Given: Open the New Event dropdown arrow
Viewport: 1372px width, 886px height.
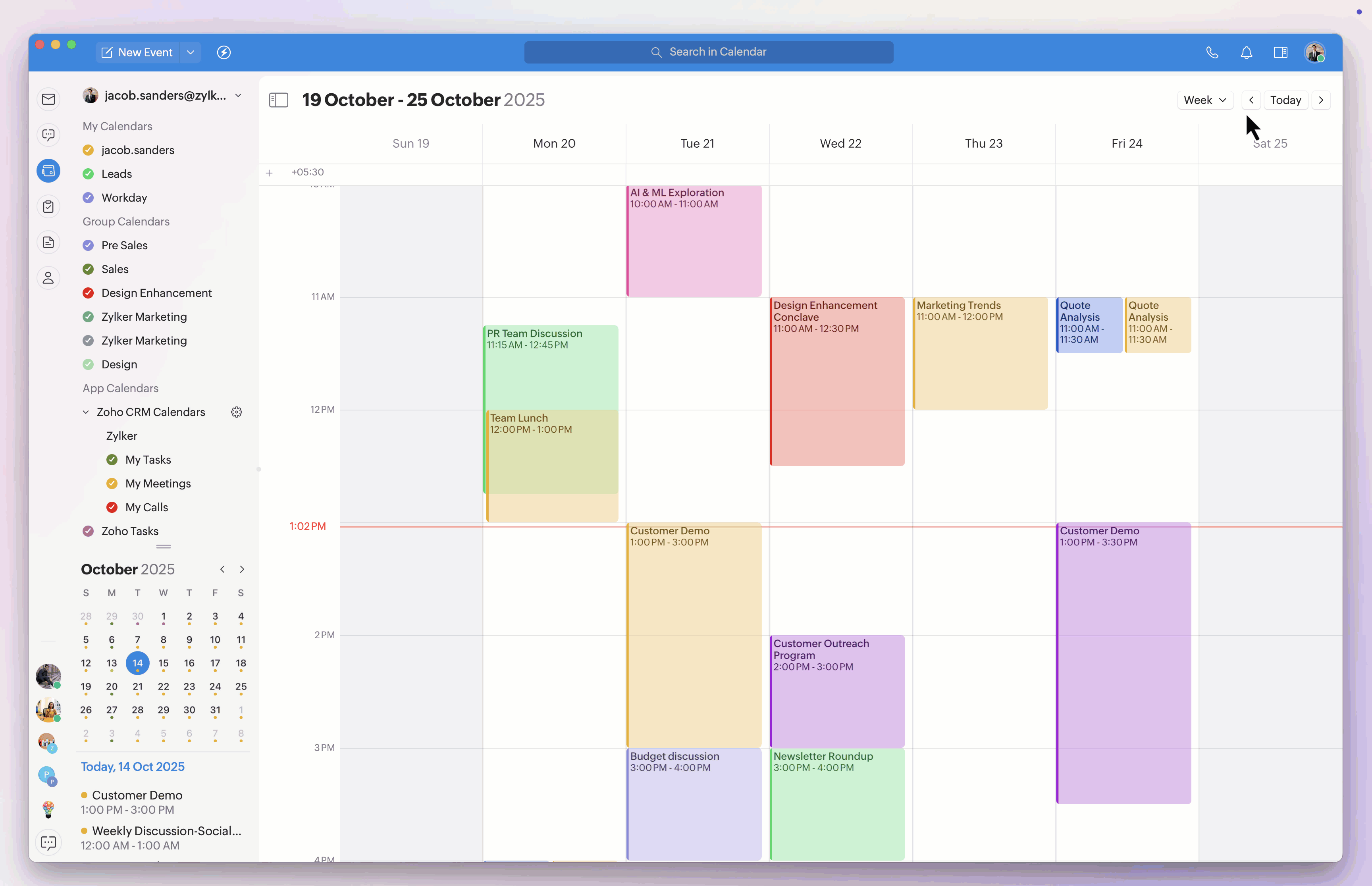Looking at the screenshot, I should 191,52.
